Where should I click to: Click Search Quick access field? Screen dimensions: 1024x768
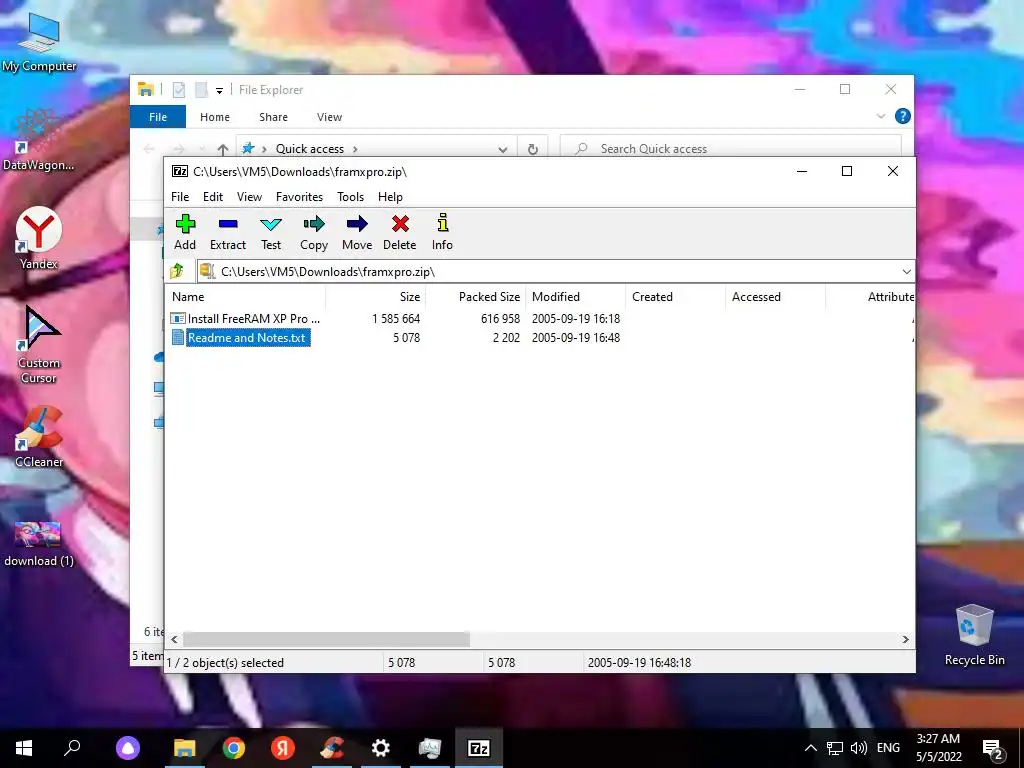click(x=731, y=148)
